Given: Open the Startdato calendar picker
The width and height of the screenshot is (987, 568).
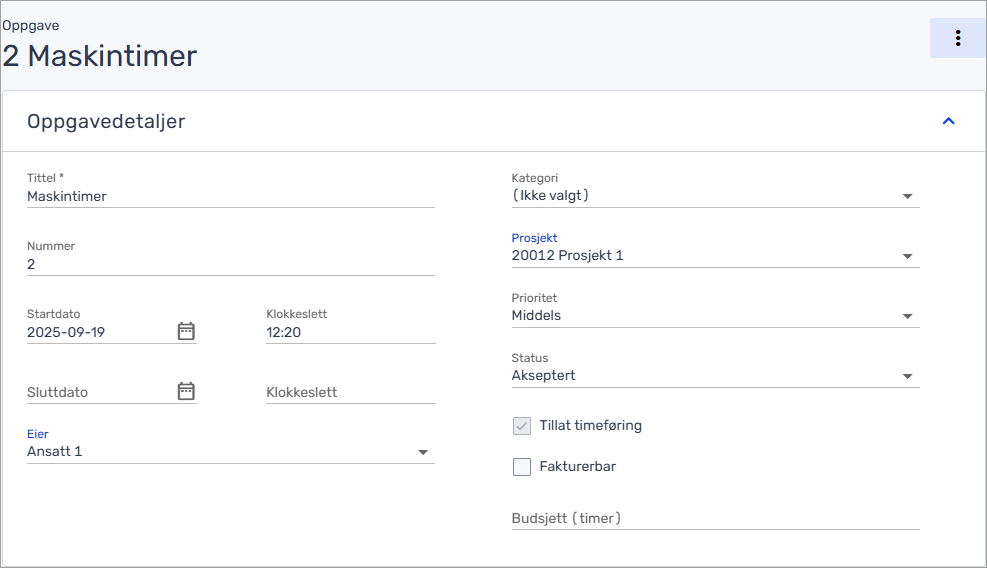Looking at the screenshot, I should (186, 331).
